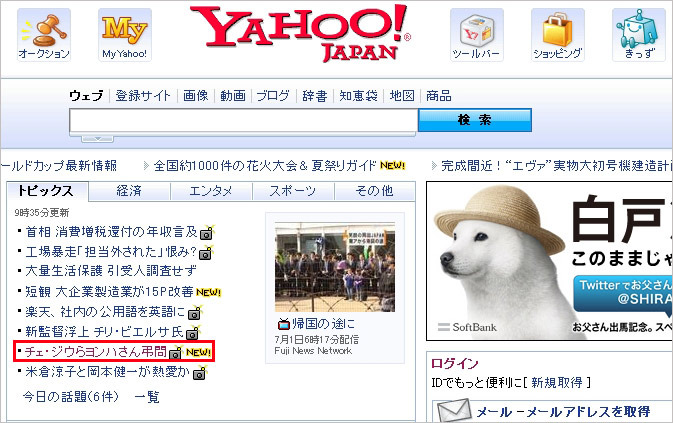Click the SoftBank white dog advertisement banner
This screenshot has height=423, width=673.
point(549,261)
